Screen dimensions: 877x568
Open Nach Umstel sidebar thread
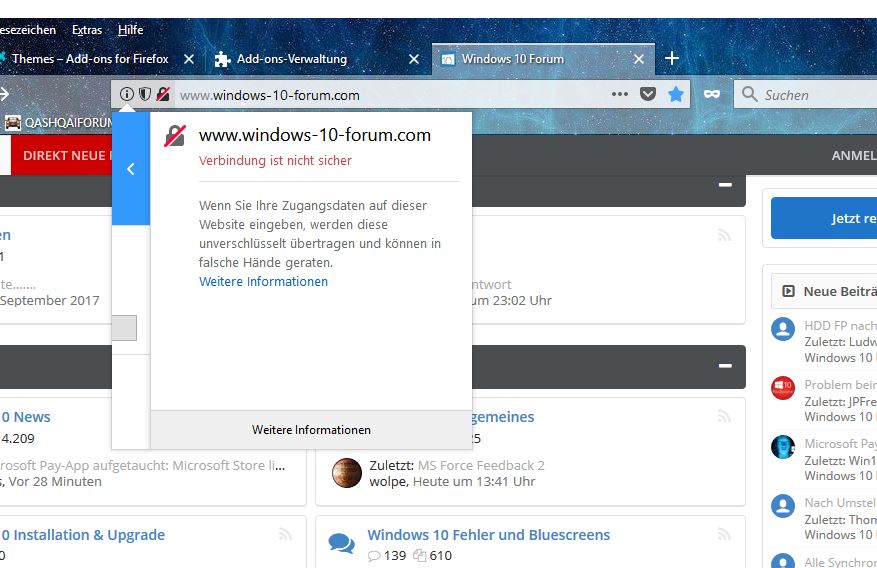tap(841, 503)
